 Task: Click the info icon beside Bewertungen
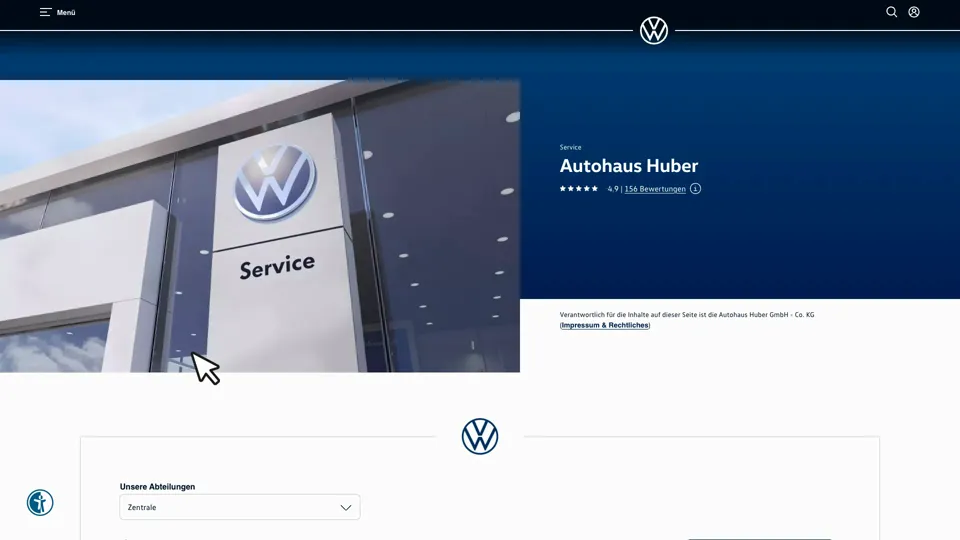pos(695,189)
